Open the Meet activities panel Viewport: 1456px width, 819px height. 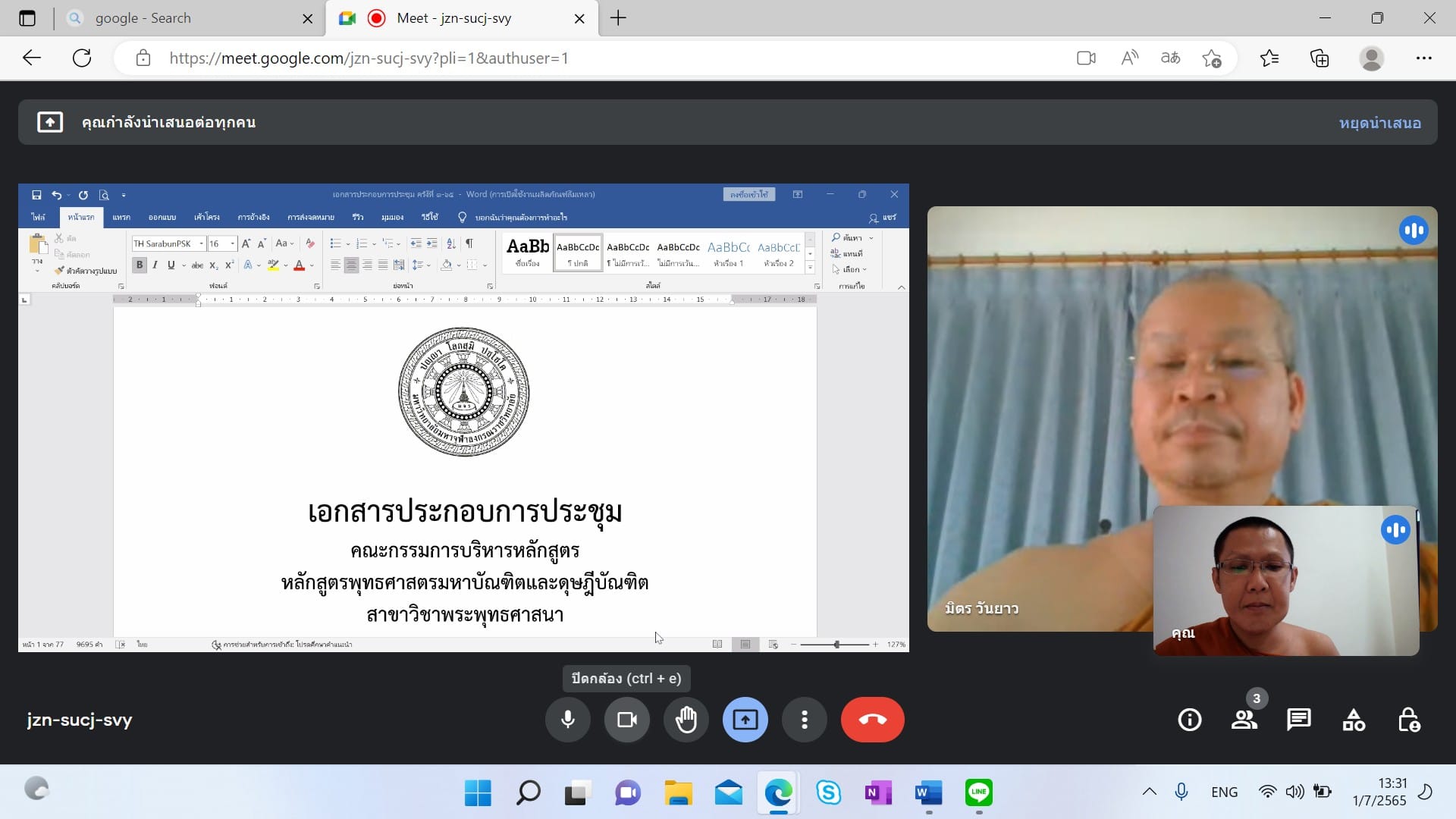tap(1354, 720)
